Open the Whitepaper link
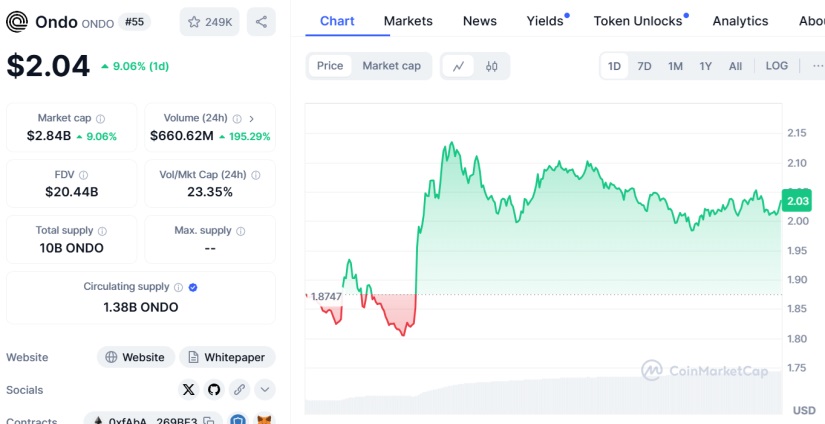Viewport: 825px width, 424px height. point(227,357)
